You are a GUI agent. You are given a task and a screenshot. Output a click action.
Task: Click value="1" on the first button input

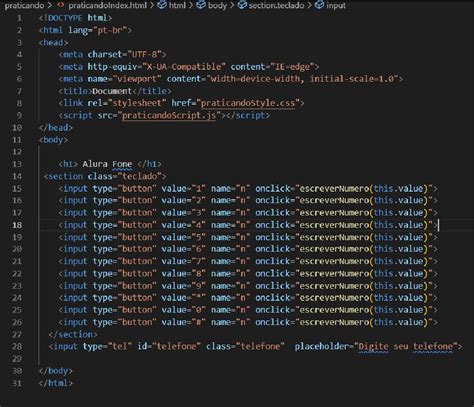coord(183,189)
